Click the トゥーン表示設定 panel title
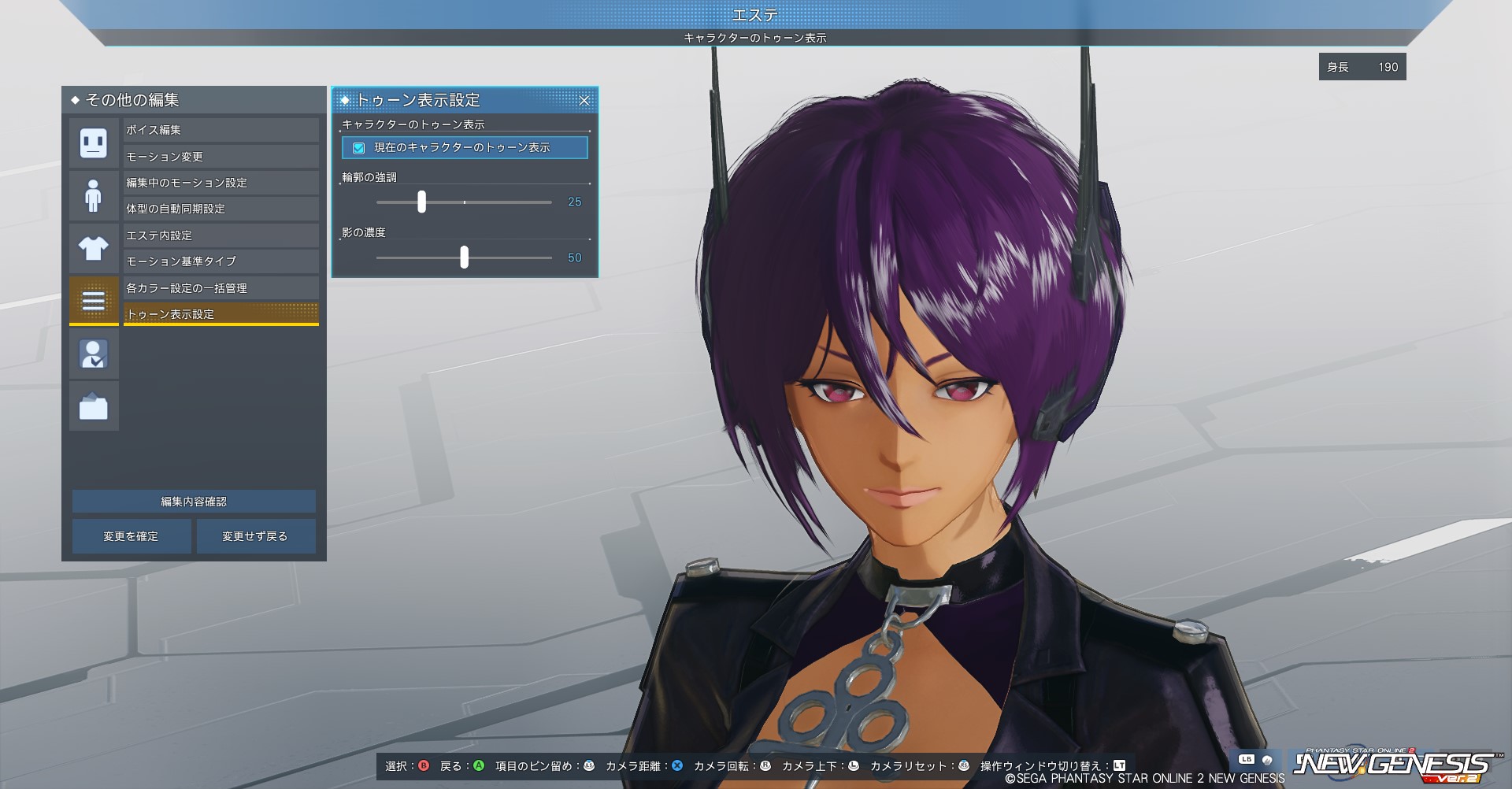The width and height of the screenshot is (1512, 789). coord(418,100)
